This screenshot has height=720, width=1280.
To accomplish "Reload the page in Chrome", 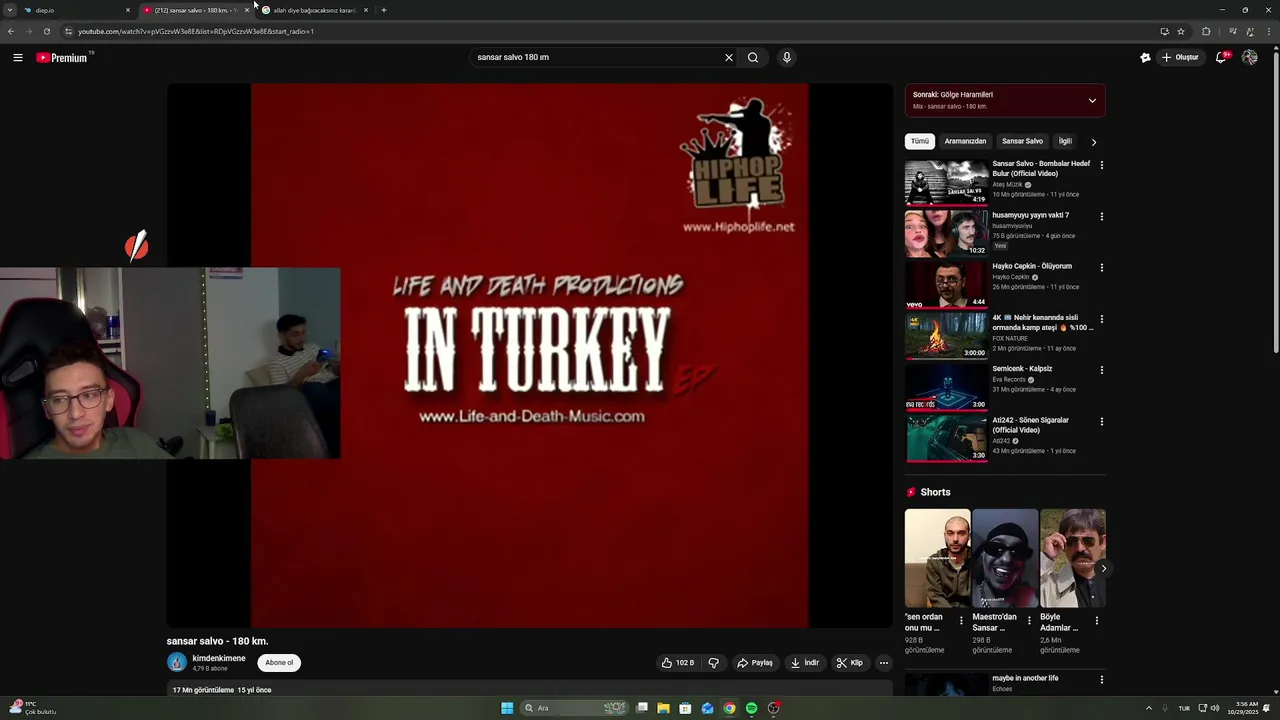I will click(46, 32).
